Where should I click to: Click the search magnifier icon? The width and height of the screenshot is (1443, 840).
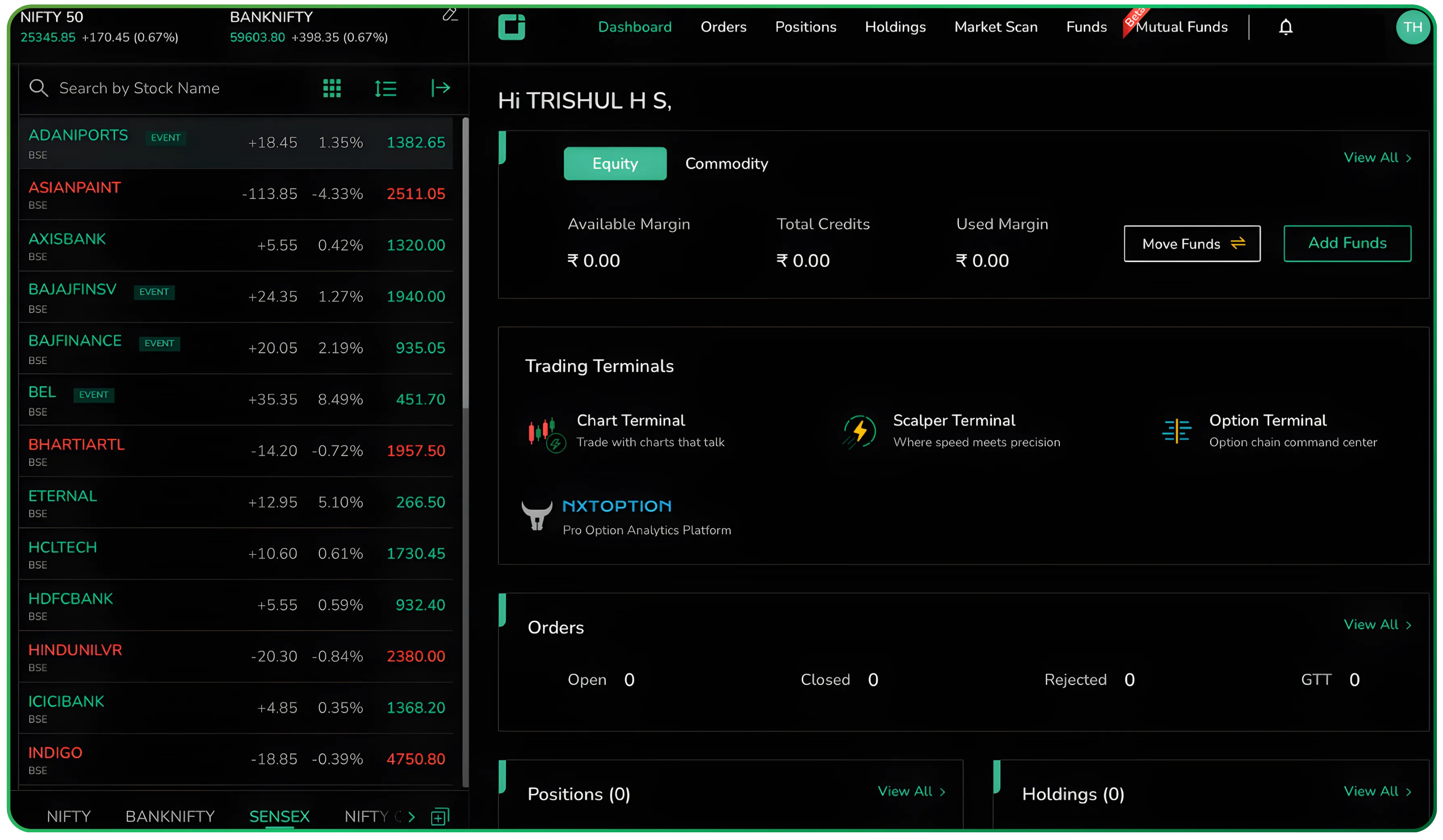click(38, 88)
